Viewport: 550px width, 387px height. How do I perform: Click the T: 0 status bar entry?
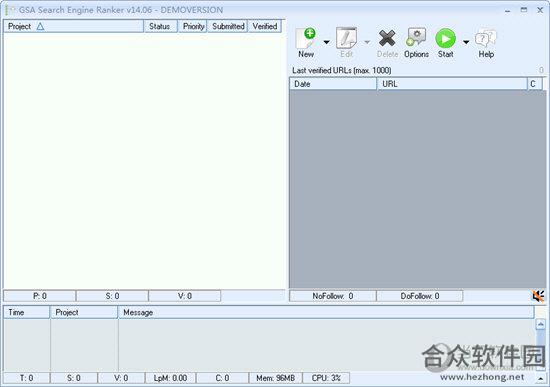pos(27,378)
